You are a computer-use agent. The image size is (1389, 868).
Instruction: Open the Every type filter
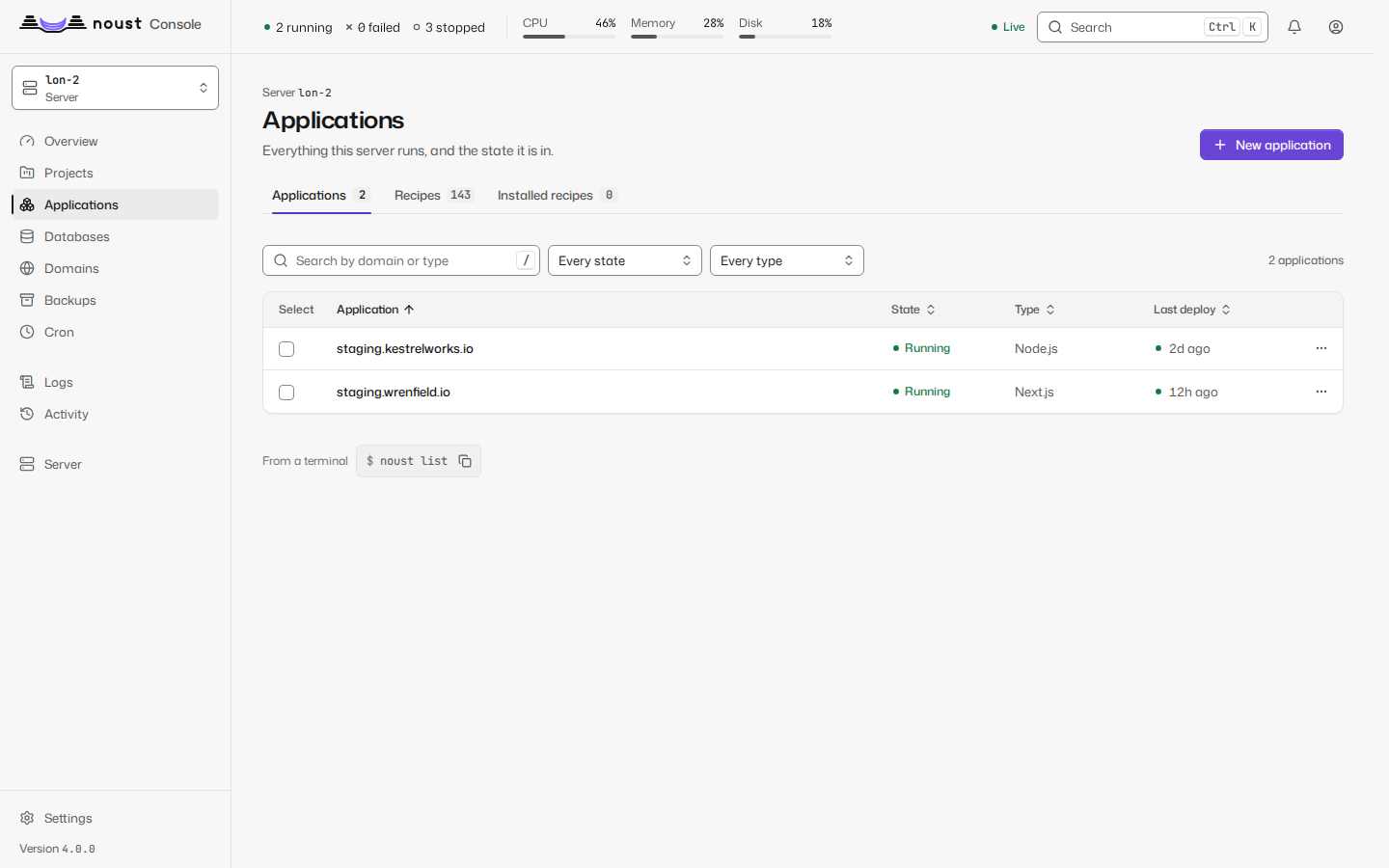tap(787, 260)
